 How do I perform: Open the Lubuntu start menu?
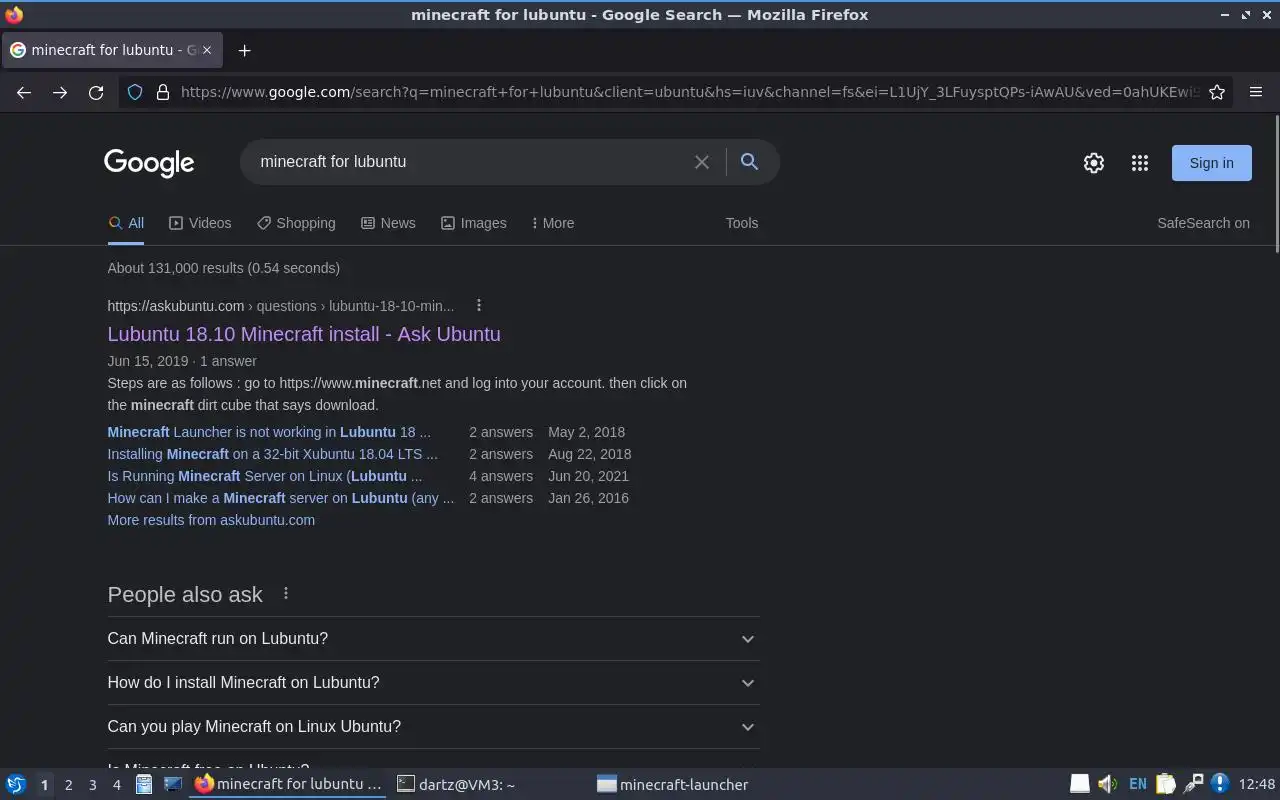click(16, 785)
